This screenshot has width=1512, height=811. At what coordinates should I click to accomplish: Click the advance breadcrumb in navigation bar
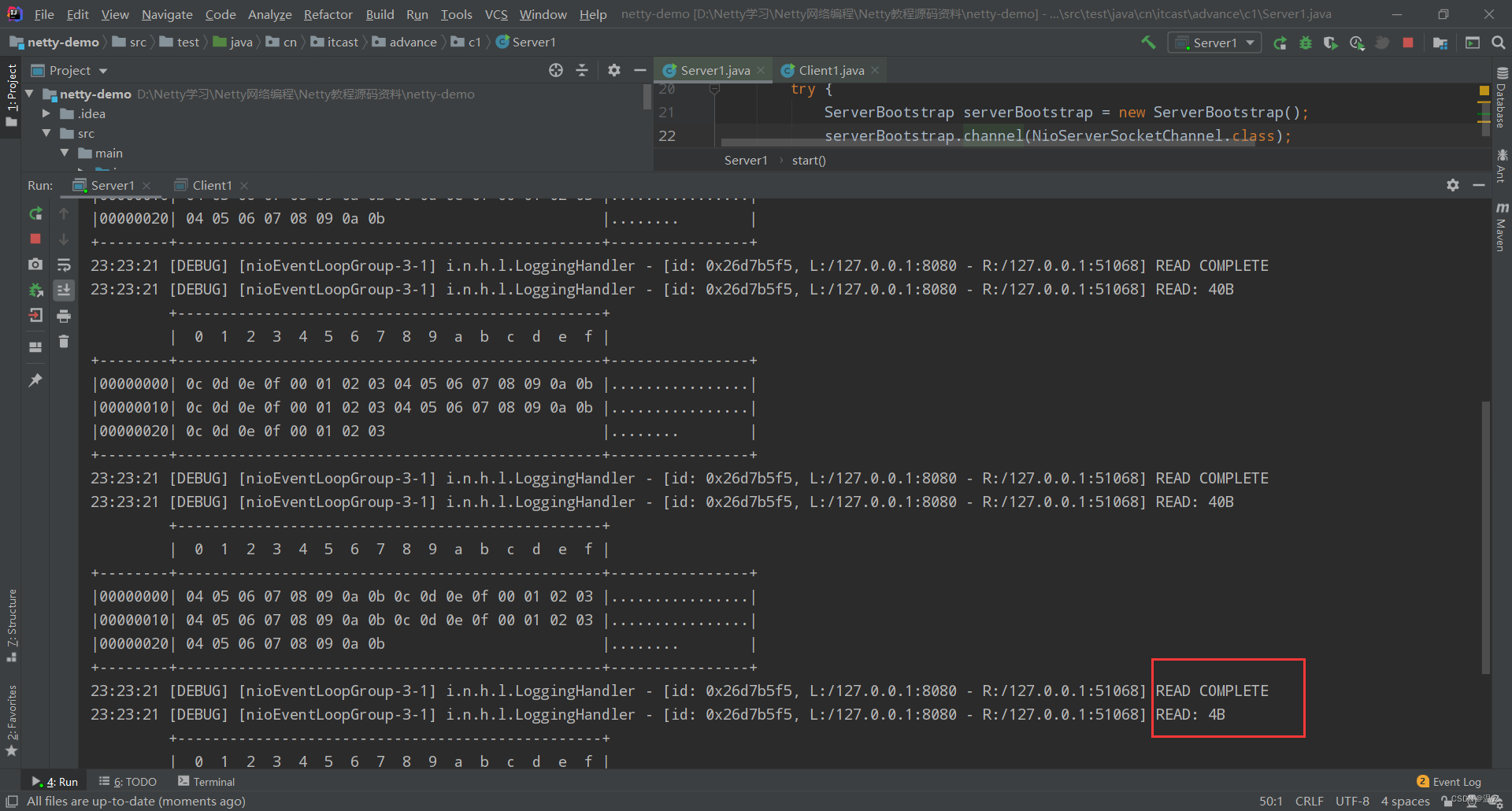(405, 42)
